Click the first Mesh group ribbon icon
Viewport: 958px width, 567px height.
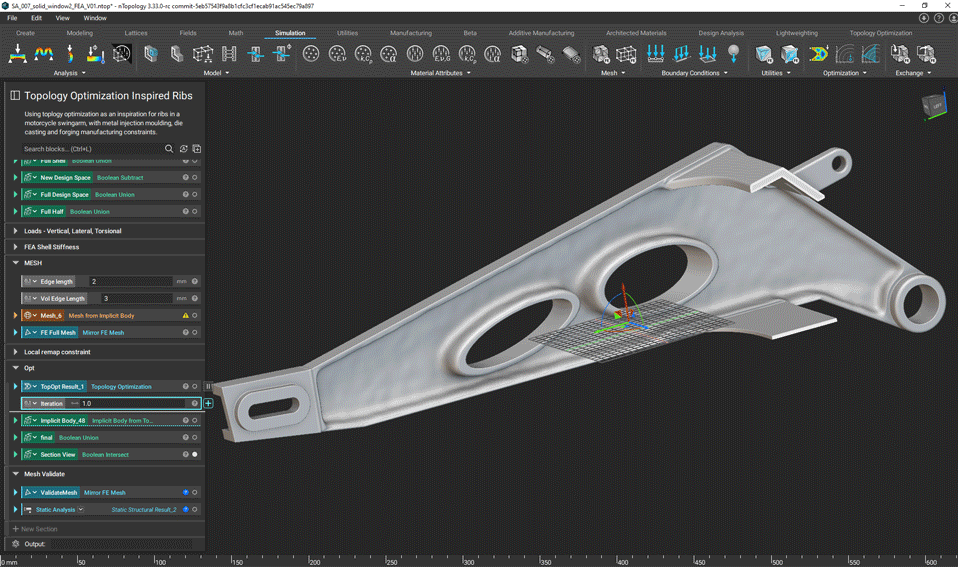601,54
